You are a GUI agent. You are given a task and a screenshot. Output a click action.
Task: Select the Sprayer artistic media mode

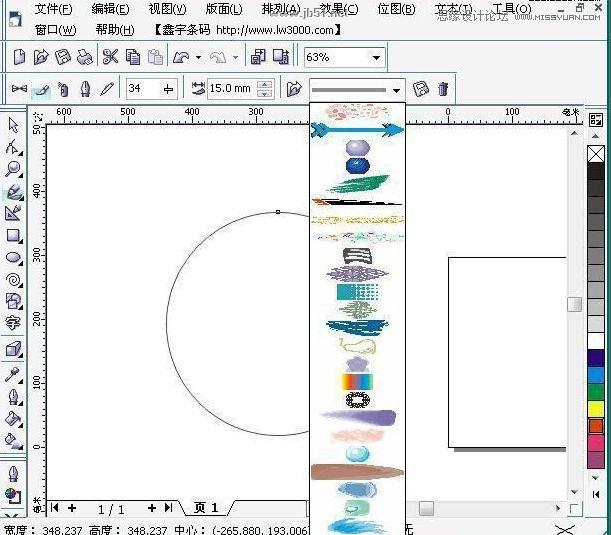(x=63, y=89)
